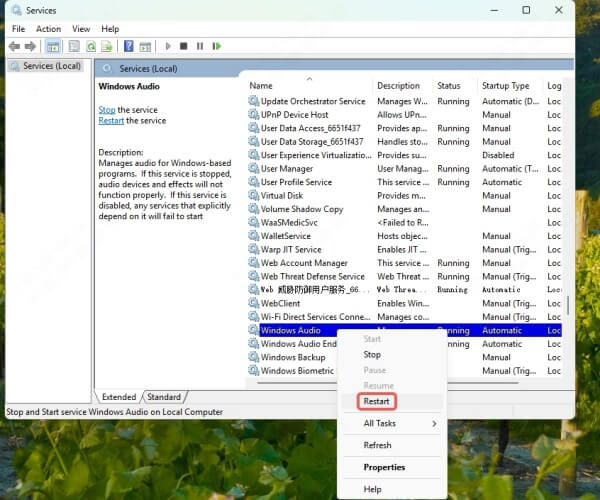Select Wi-Fi Direct Services Connection row
600x500 pixels.
(x=405, y=317)
